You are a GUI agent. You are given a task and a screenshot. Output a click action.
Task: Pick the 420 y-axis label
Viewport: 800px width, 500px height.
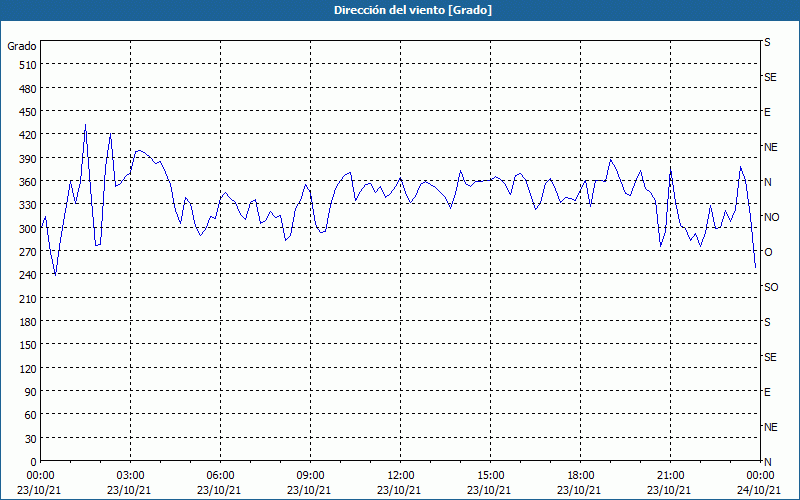click(28, 135)
